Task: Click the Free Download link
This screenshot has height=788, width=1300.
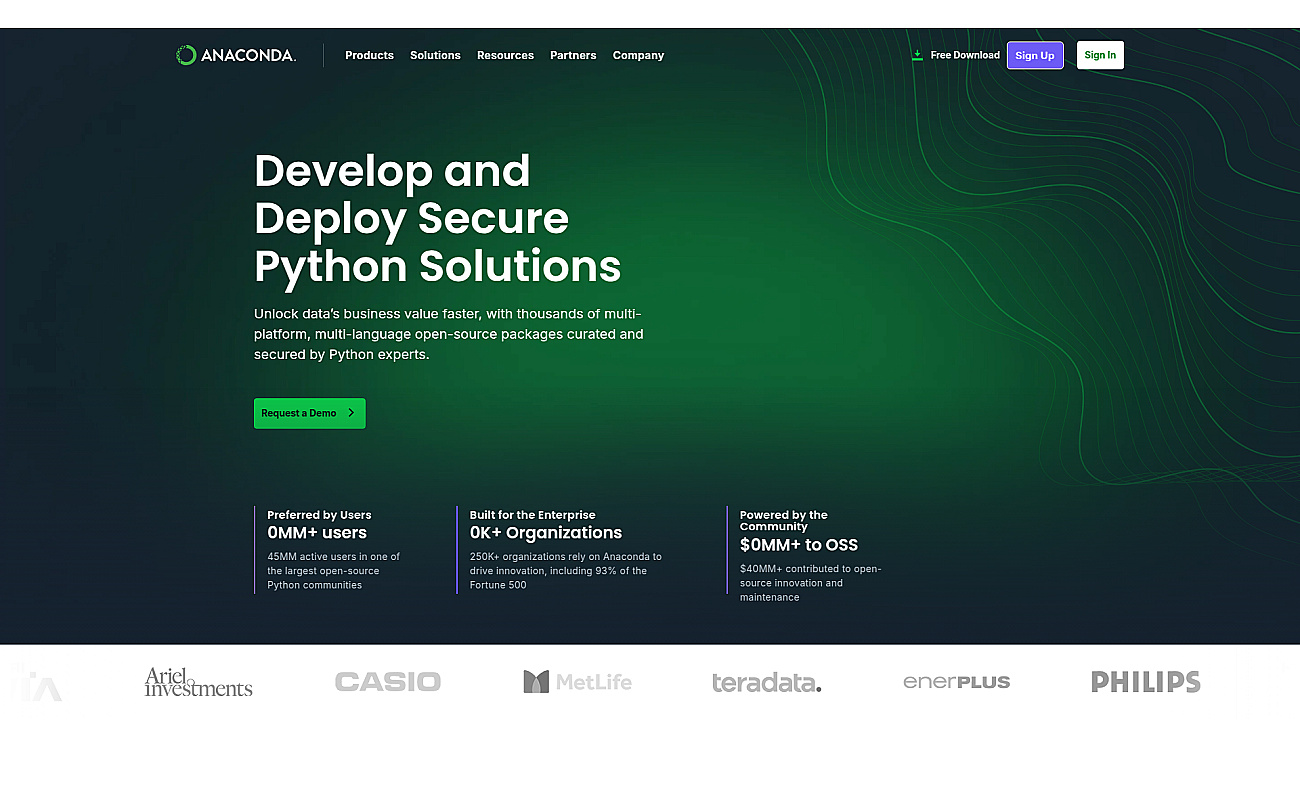Action: point(965,55)
